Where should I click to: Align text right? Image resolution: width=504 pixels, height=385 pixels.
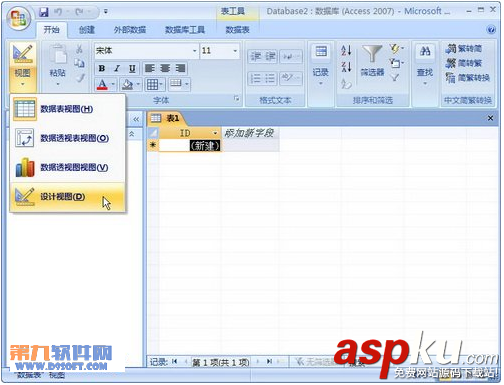180,69
